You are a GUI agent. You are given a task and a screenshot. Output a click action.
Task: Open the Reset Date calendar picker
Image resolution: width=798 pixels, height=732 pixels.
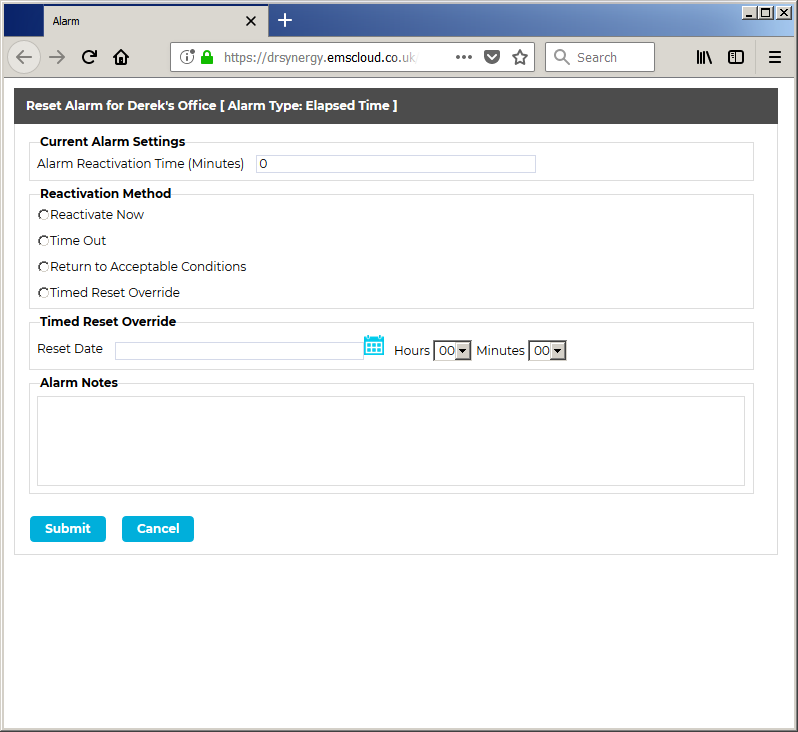pyautogui.click(x=373, y=346)
